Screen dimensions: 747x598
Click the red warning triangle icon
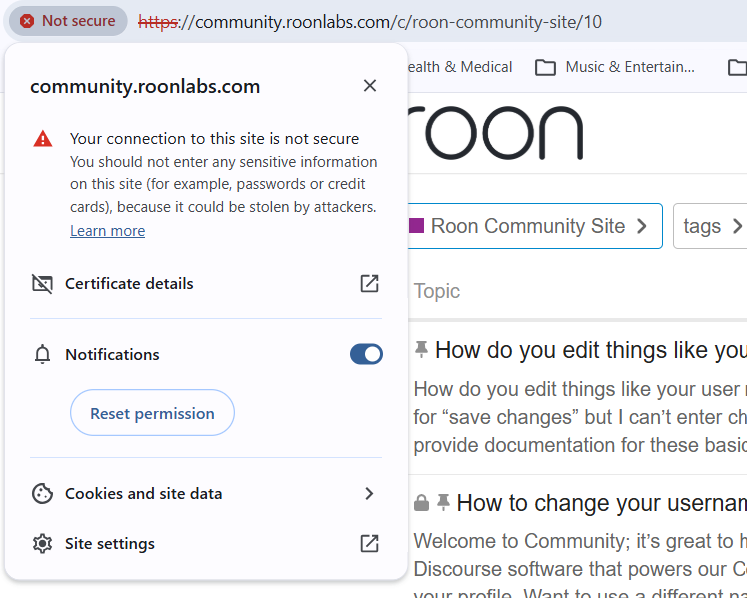[43, 139]
